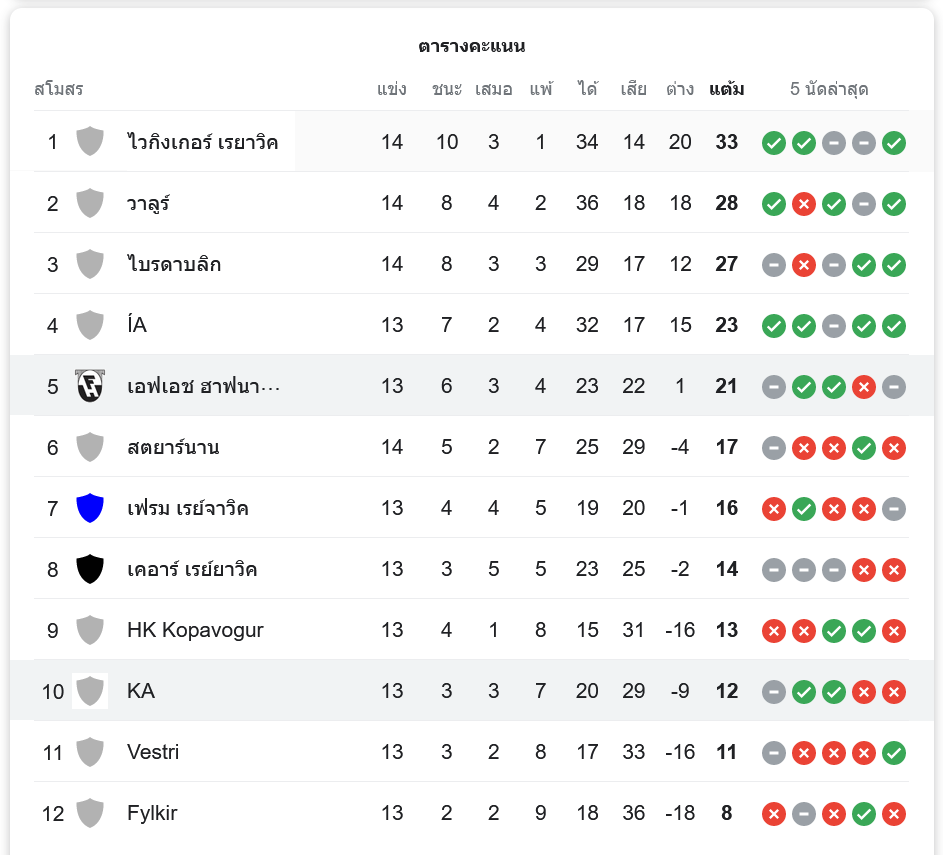Click the red loss icon in ไบรดาบลิก row
943x855 pixels.
point(803,265)
